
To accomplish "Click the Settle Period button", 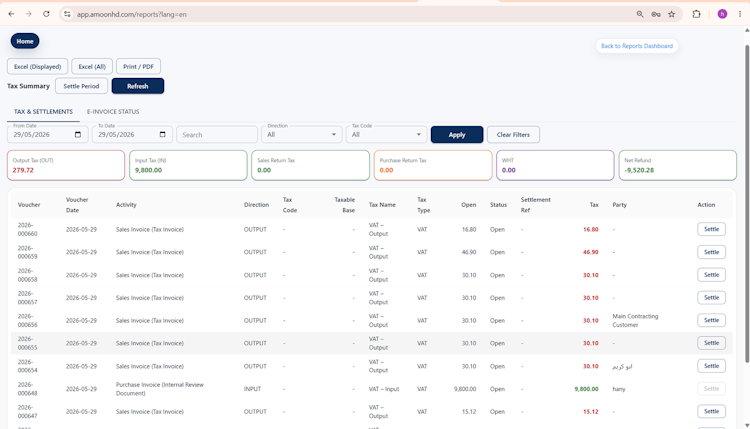I will pyautogui.click(x=81, y=86).
